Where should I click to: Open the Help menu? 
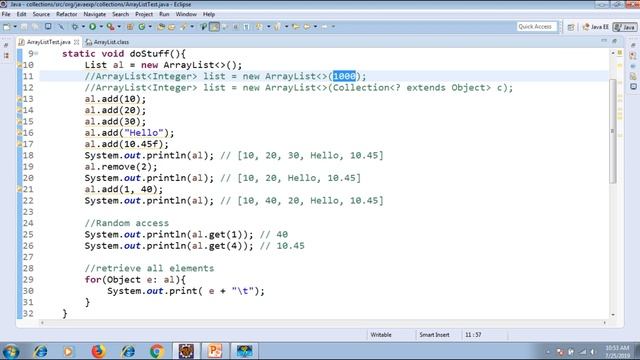pos(209,14)
